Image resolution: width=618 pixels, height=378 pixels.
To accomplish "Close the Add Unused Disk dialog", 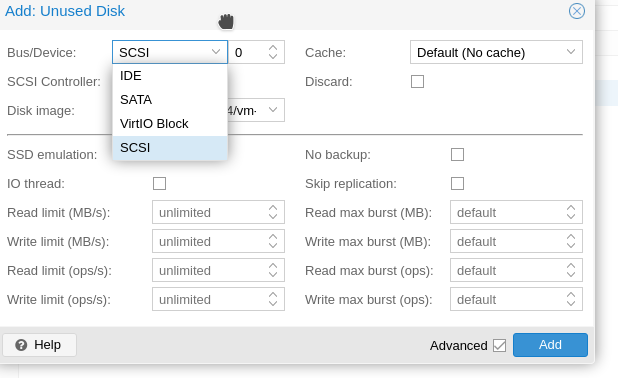I will pos(577,11).
